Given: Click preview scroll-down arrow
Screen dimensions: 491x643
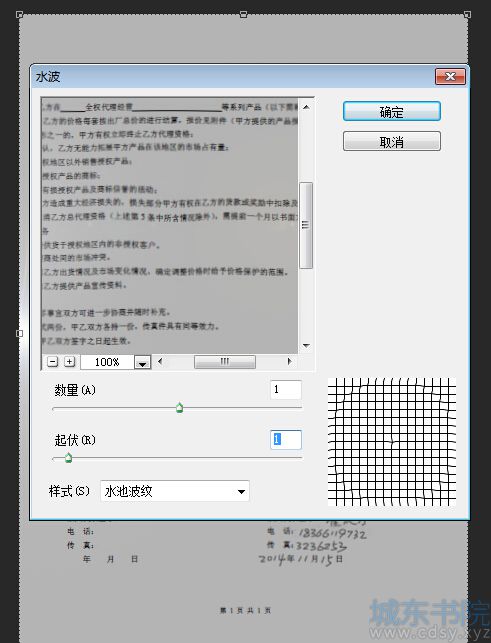Looking at the screenshot, I should [306, 346].
